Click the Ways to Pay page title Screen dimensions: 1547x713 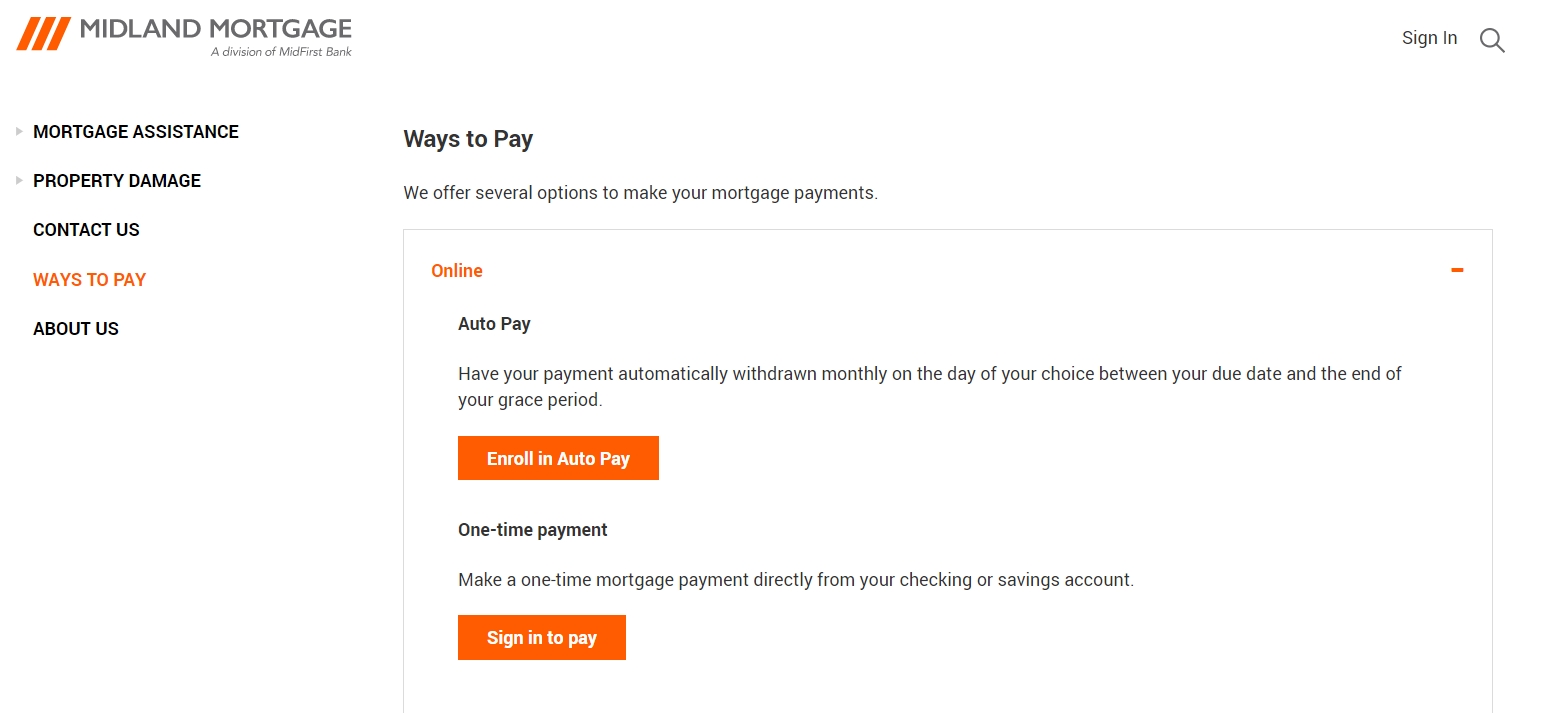(x=468, y=139)
